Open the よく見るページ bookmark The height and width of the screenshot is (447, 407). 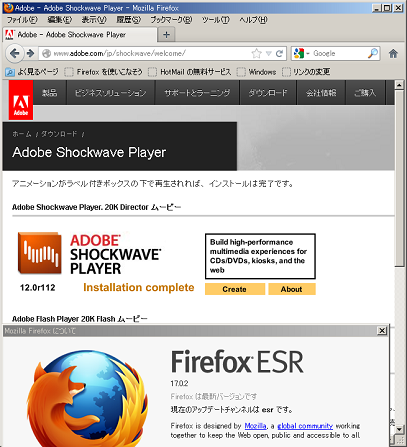(32, 72)
